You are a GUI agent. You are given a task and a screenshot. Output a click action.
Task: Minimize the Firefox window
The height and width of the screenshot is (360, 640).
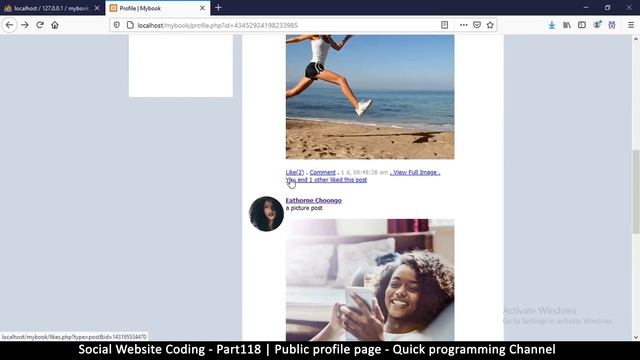[x=586, y=8]
